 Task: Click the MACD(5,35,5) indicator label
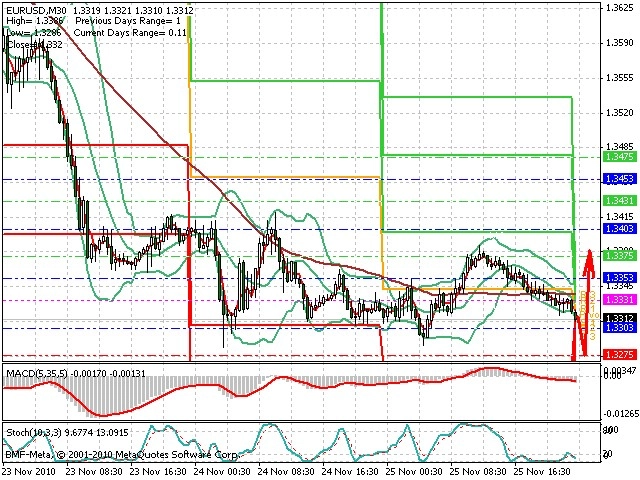coord(37,373)
